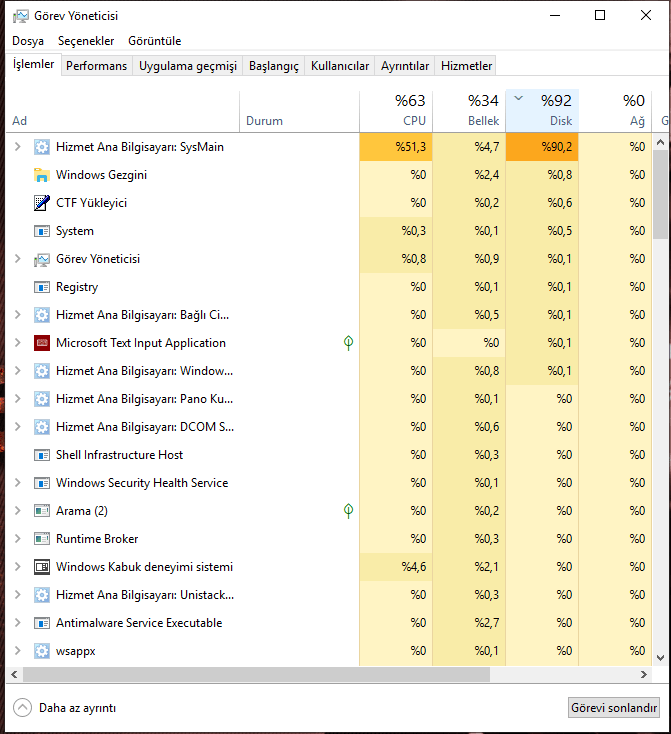The width and height of the screenshot is (671, 734).
Task: Sort by the CPU column header
Action: tap(396, 111)
